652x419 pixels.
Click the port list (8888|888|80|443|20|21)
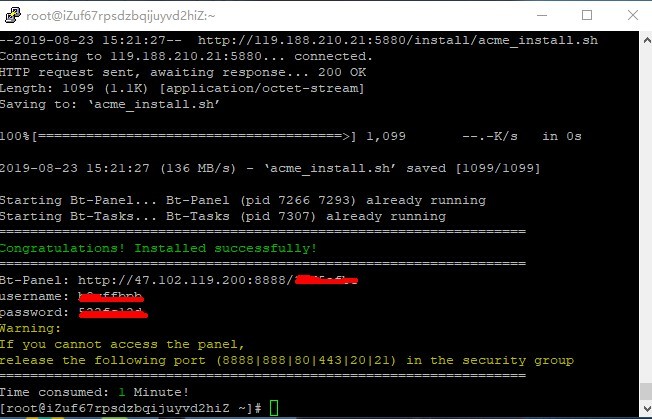point(306,360)
